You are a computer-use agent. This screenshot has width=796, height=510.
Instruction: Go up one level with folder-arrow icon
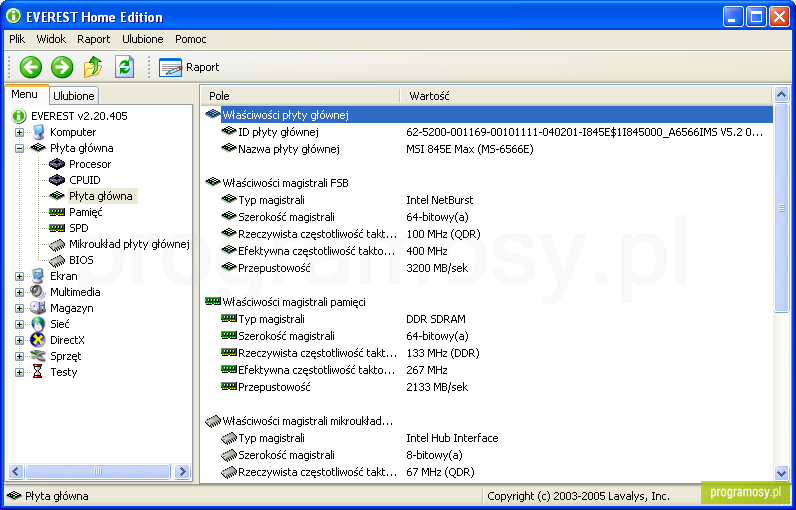(x=93, y=67)
